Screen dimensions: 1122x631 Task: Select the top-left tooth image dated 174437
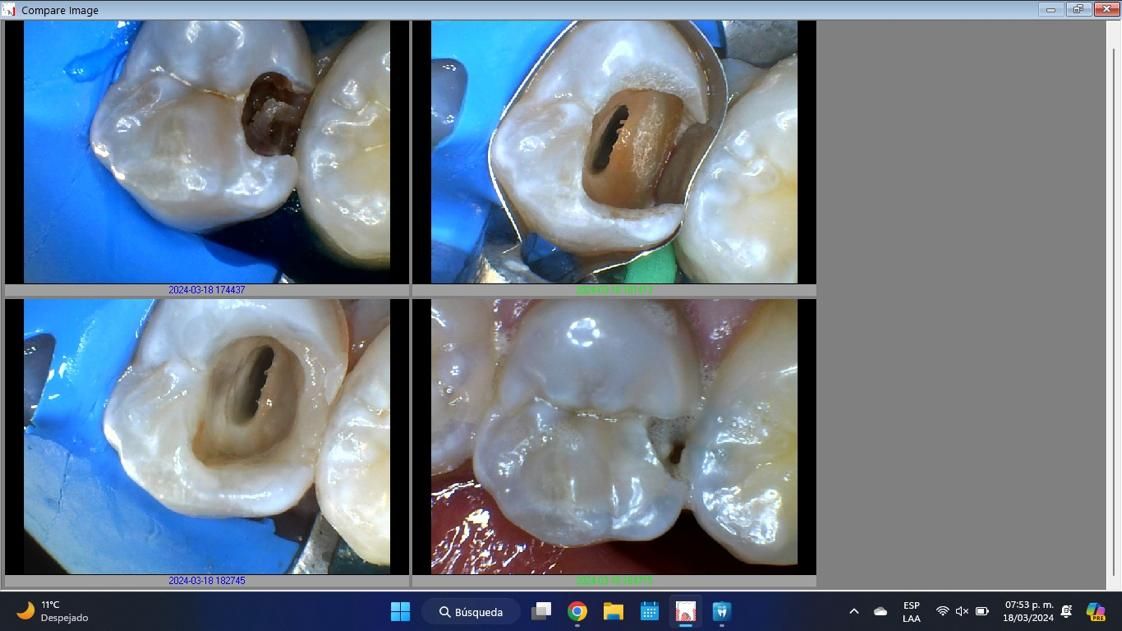(x=207, y=152)
